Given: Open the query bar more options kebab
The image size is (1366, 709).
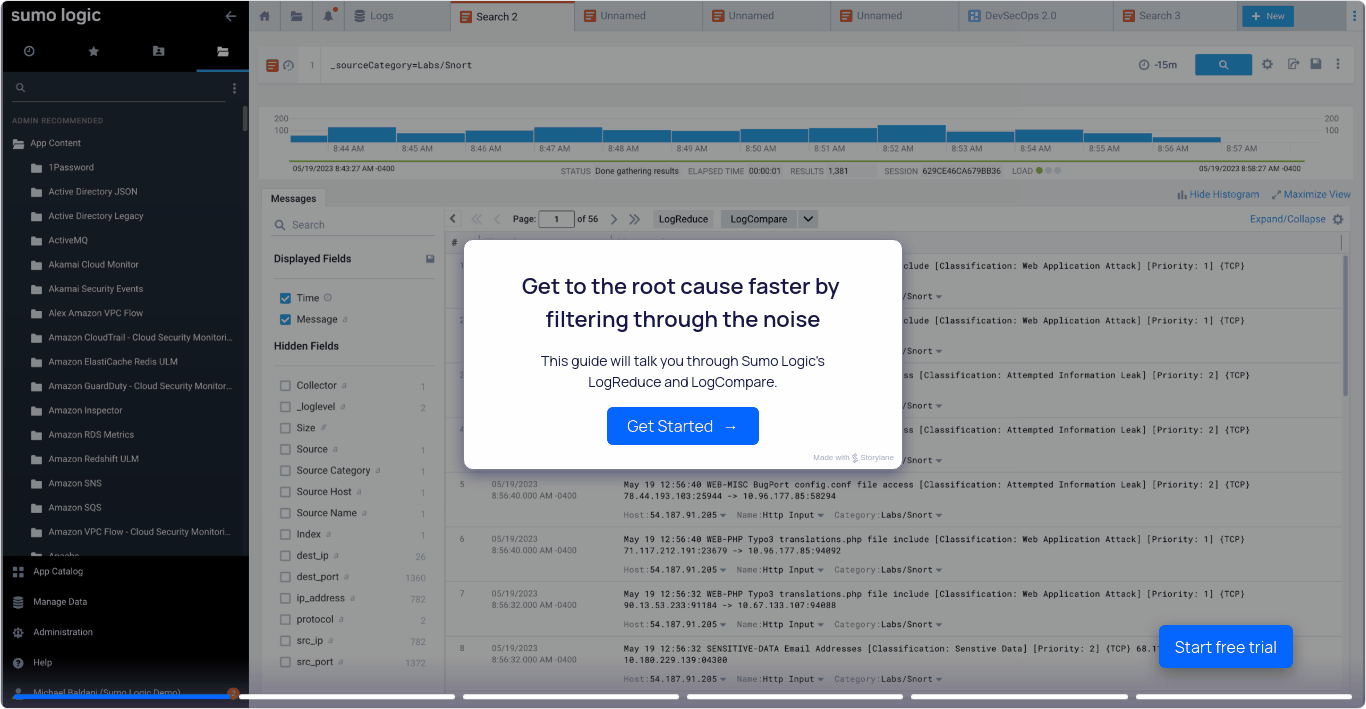Looking at the screenshot, I should point(1338,64).
